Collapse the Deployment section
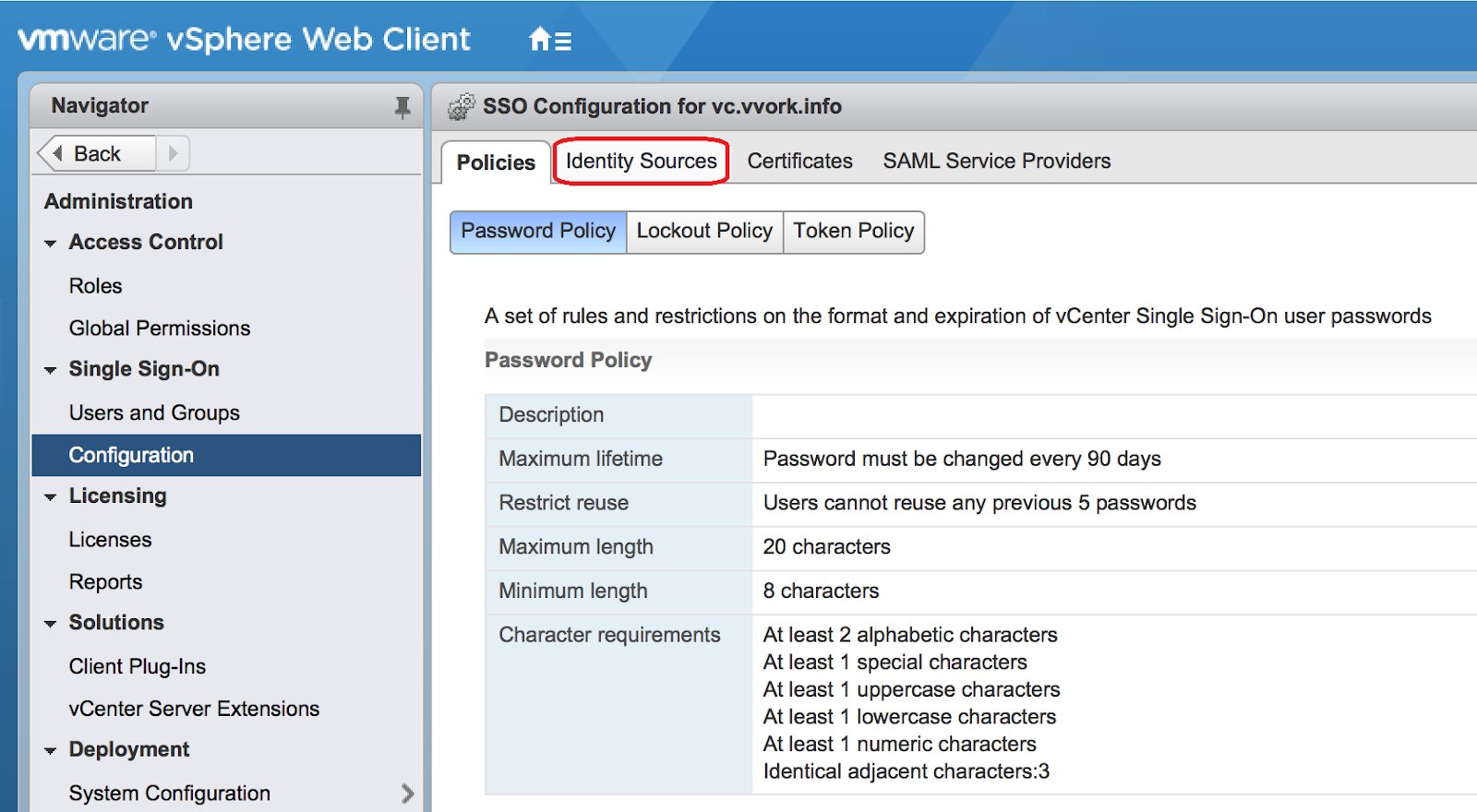Viewport: 1477px width, 812px height. [50, 751]
